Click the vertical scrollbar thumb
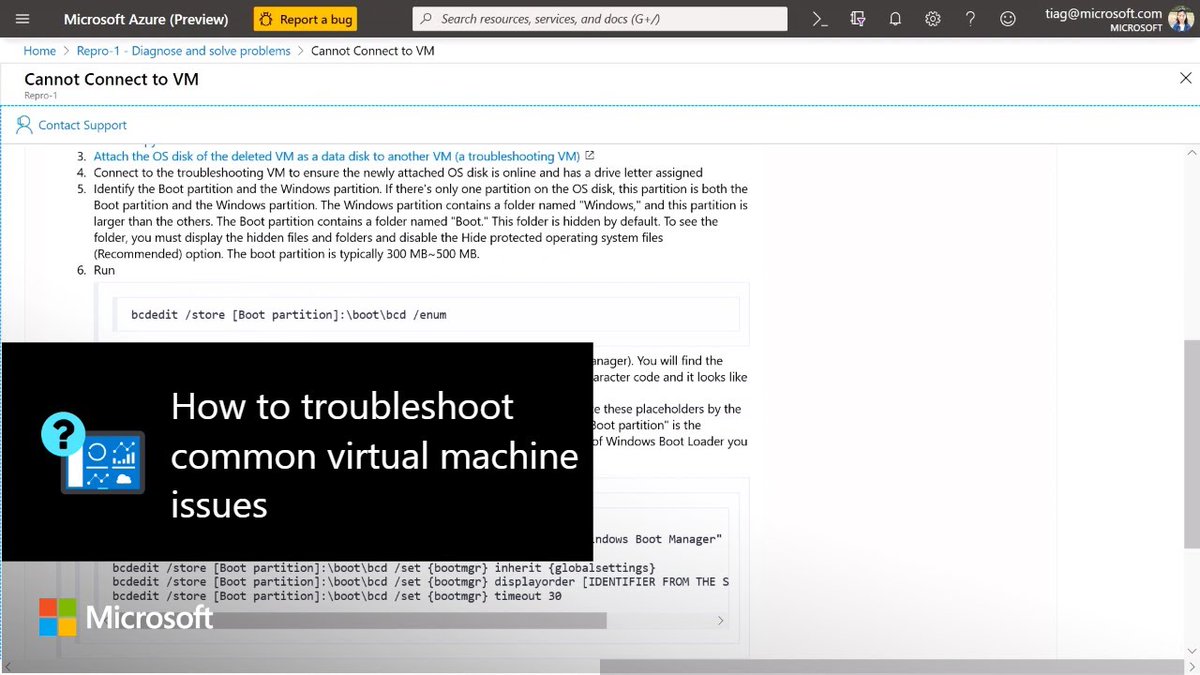This screenshot has height=675, width=1200. coord(1191,443)
